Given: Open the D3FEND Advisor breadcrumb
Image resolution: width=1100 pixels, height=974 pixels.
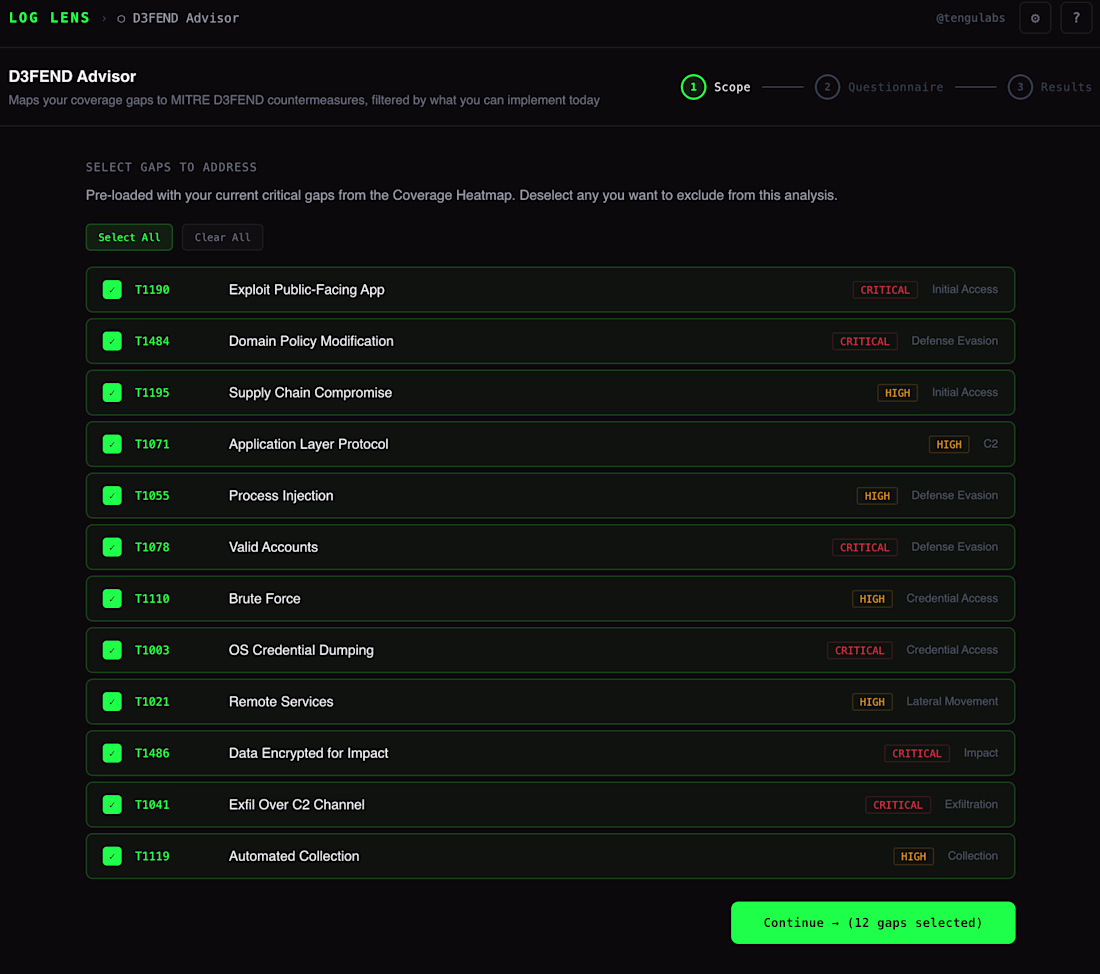Looking at the screenshot, I should [178, 18].
